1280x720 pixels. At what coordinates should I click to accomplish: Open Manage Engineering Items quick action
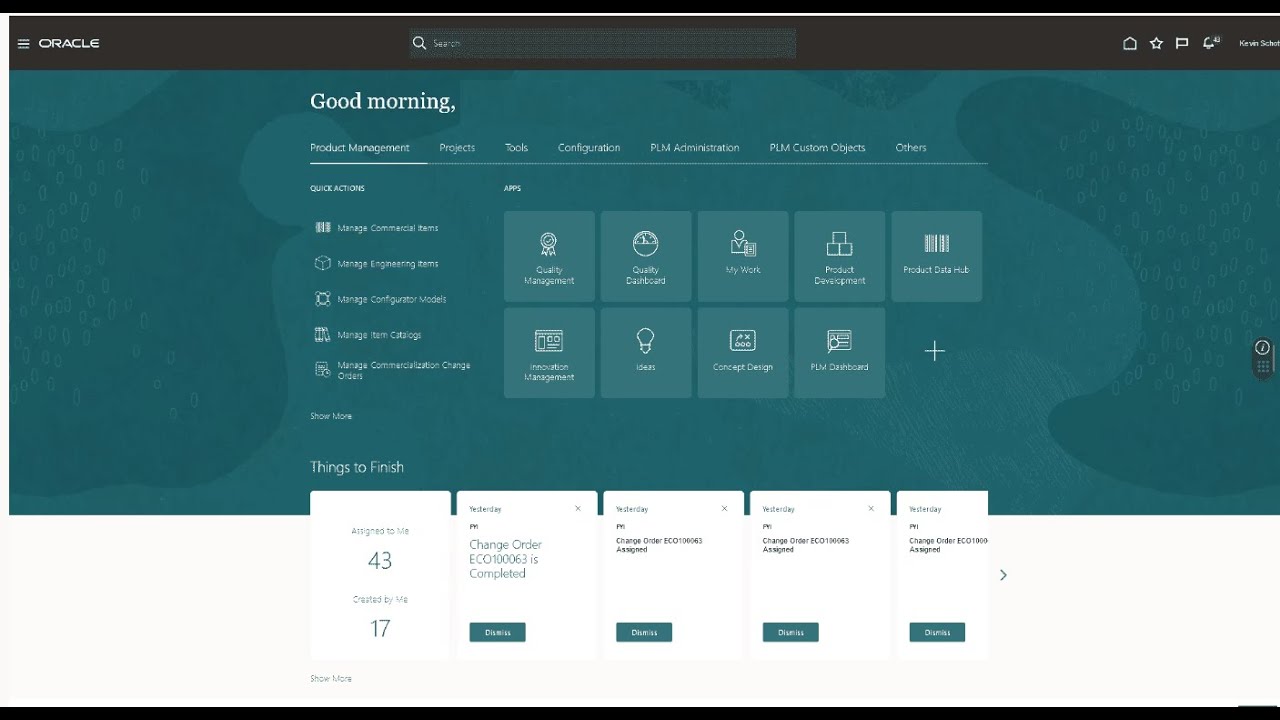(x=377, y=264)
